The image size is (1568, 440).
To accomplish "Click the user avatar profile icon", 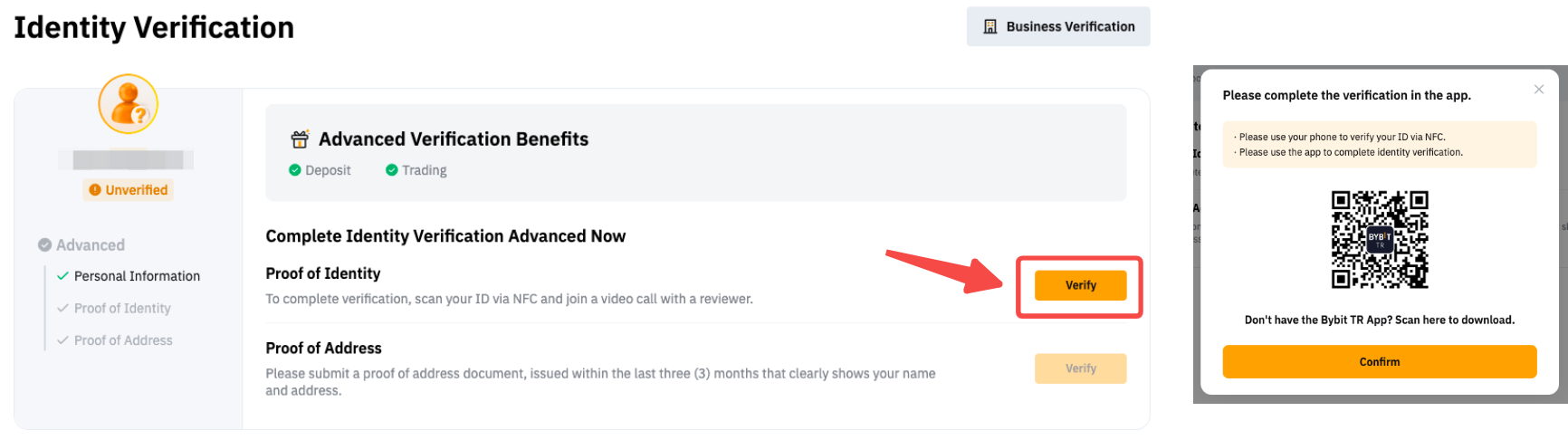I will (x=129, y=104).
